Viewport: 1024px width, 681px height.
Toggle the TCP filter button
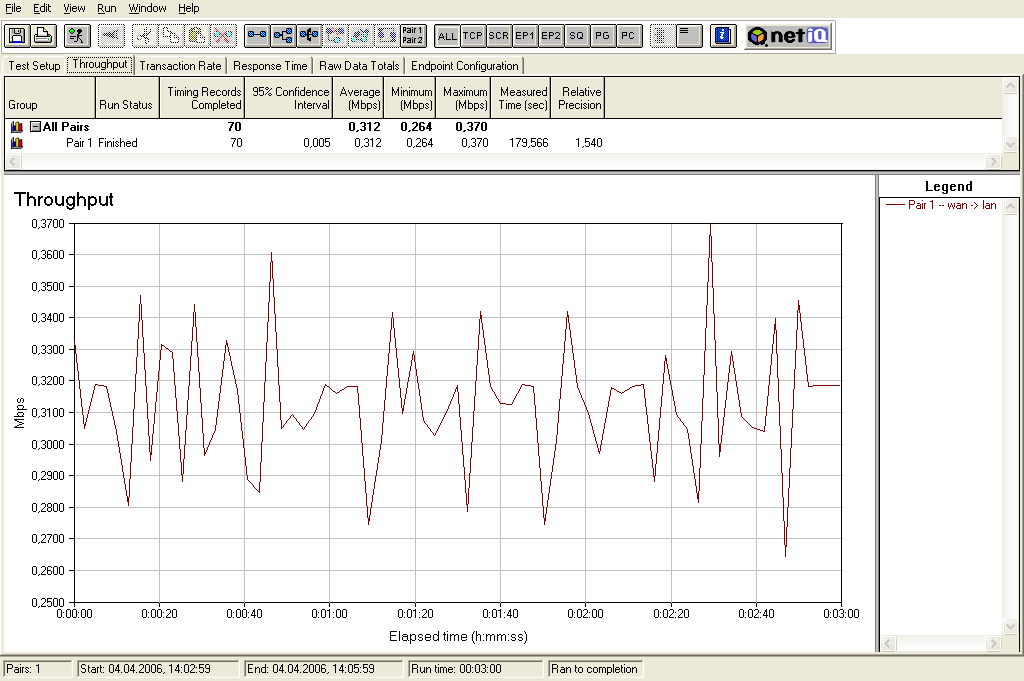click(473, 36)
